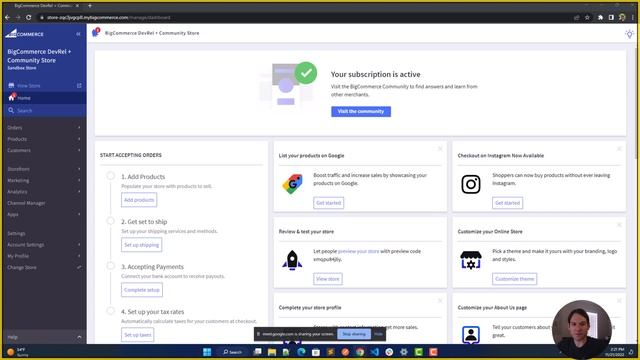
Task: Hide the screen sharing notification bar
Action: (x=378, y=334)
